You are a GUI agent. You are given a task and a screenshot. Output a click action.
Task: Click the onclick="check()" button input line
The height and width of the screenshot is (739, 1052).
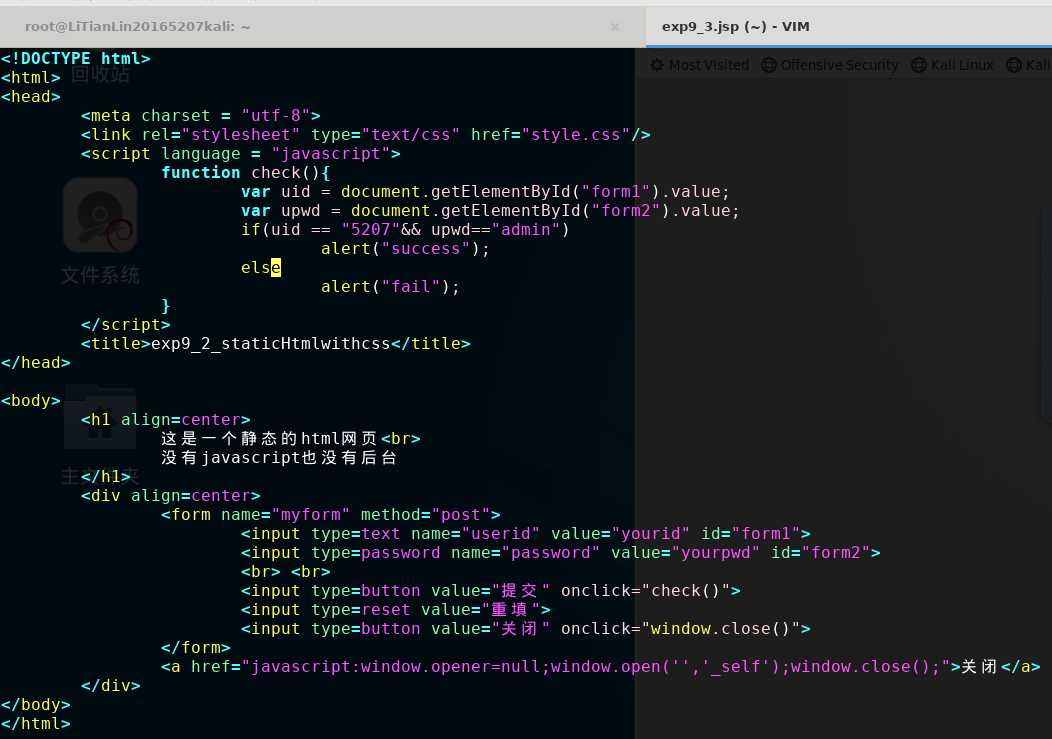point(491,591)
